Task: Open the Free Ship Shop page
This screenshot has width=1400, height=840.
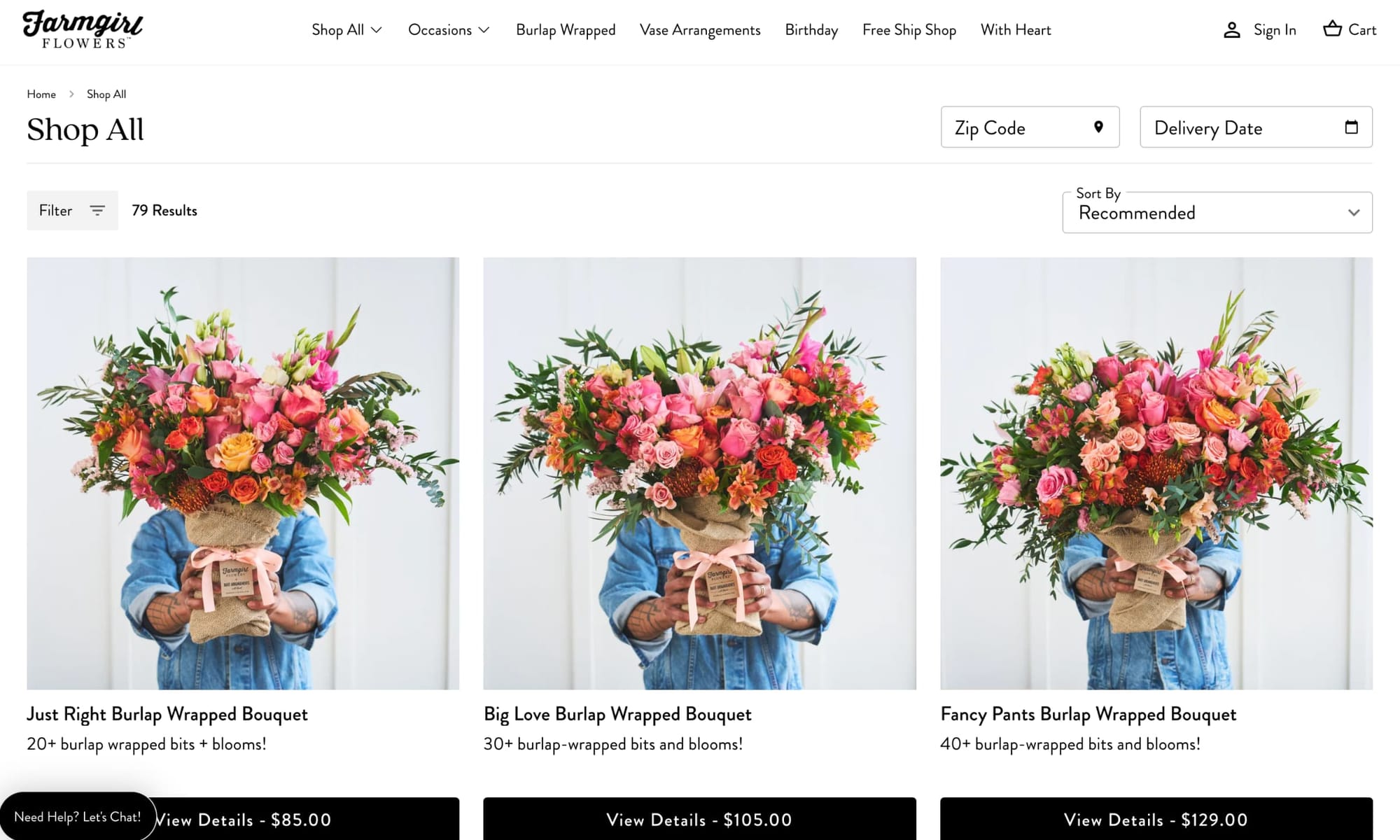Action: tap(909, 30)
